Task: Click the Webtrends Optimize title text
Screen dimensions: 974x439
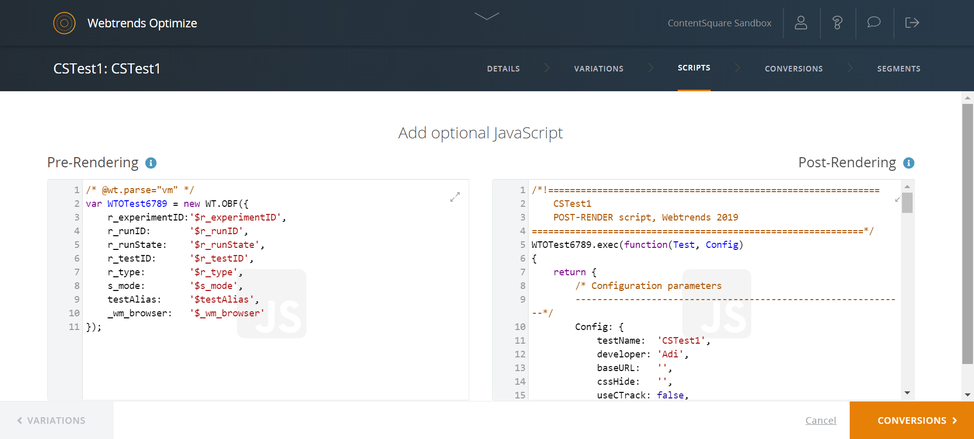Action: pos(142,24)
